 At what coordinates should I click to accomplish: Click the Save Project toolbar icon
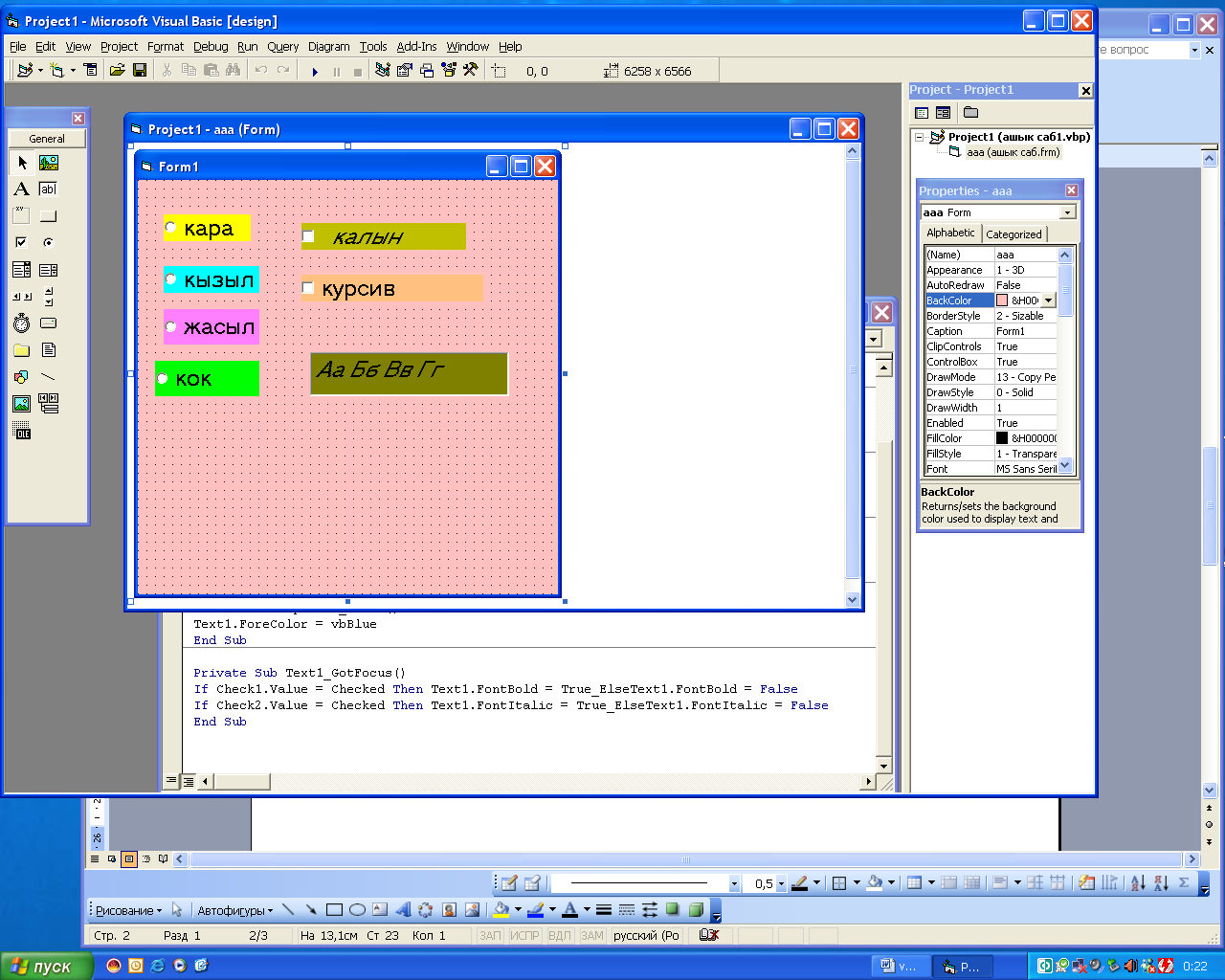[140, 71]
